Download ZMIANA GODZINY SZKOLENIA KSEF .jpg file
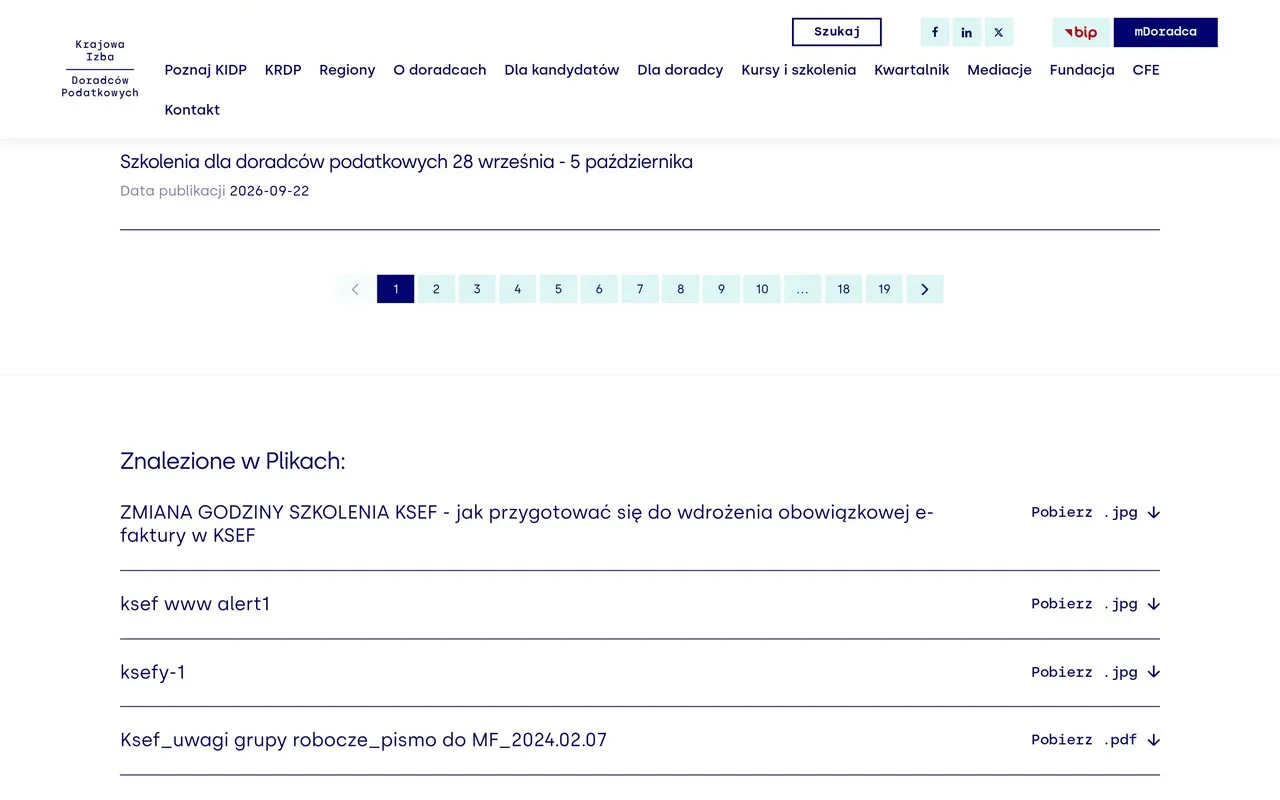This screenshot has height=800, width=1280. point(1095,512)
